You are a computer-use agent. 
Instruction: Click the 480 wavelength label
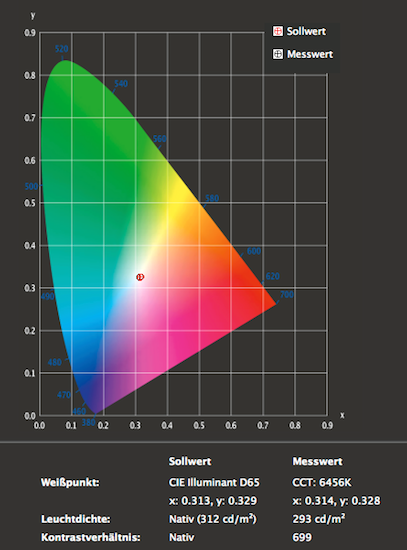coord(55,362)
